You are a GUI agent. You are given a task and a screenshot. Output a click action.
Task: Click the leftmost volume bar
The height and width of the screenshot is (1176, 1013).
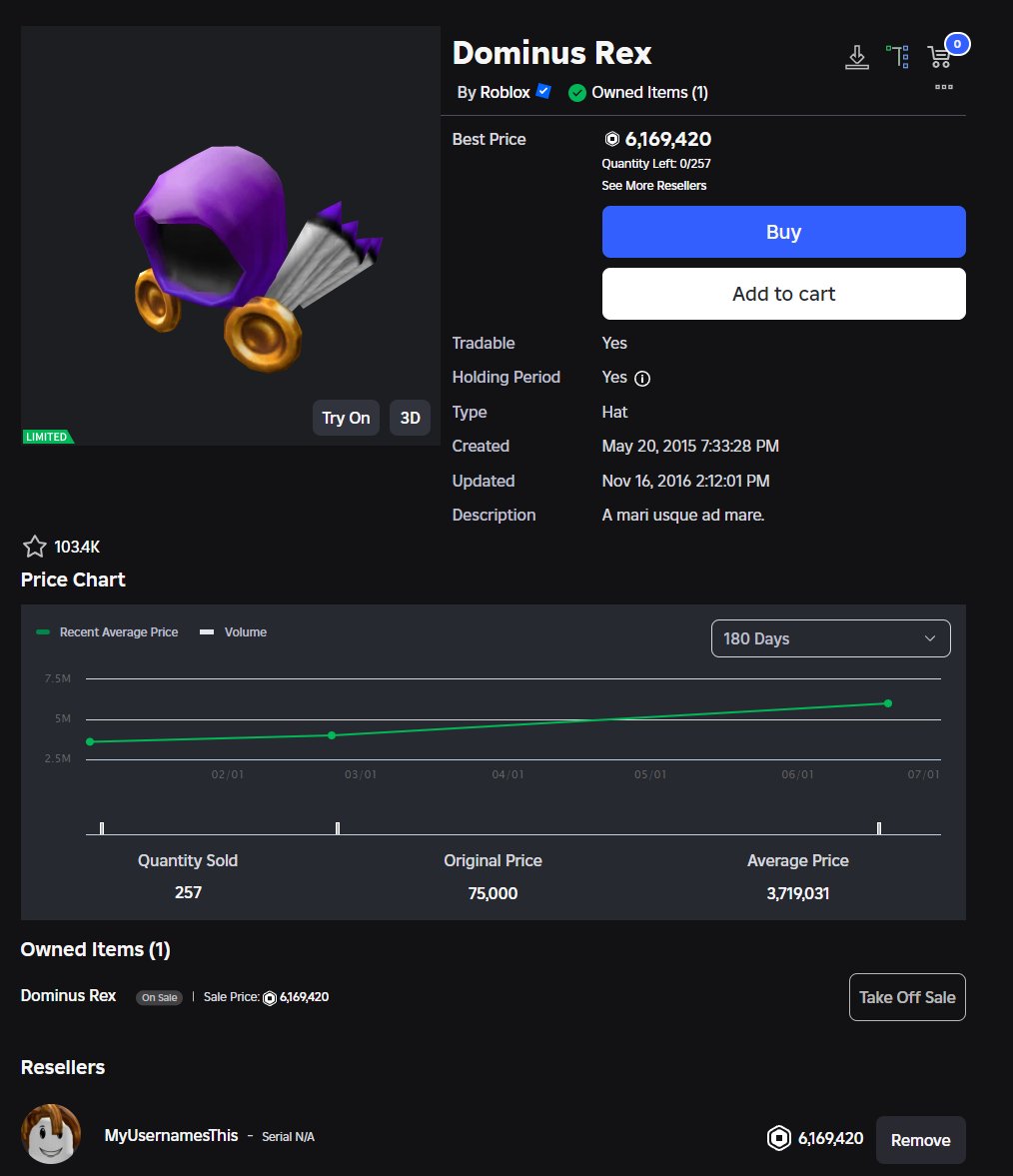[102, 828]
